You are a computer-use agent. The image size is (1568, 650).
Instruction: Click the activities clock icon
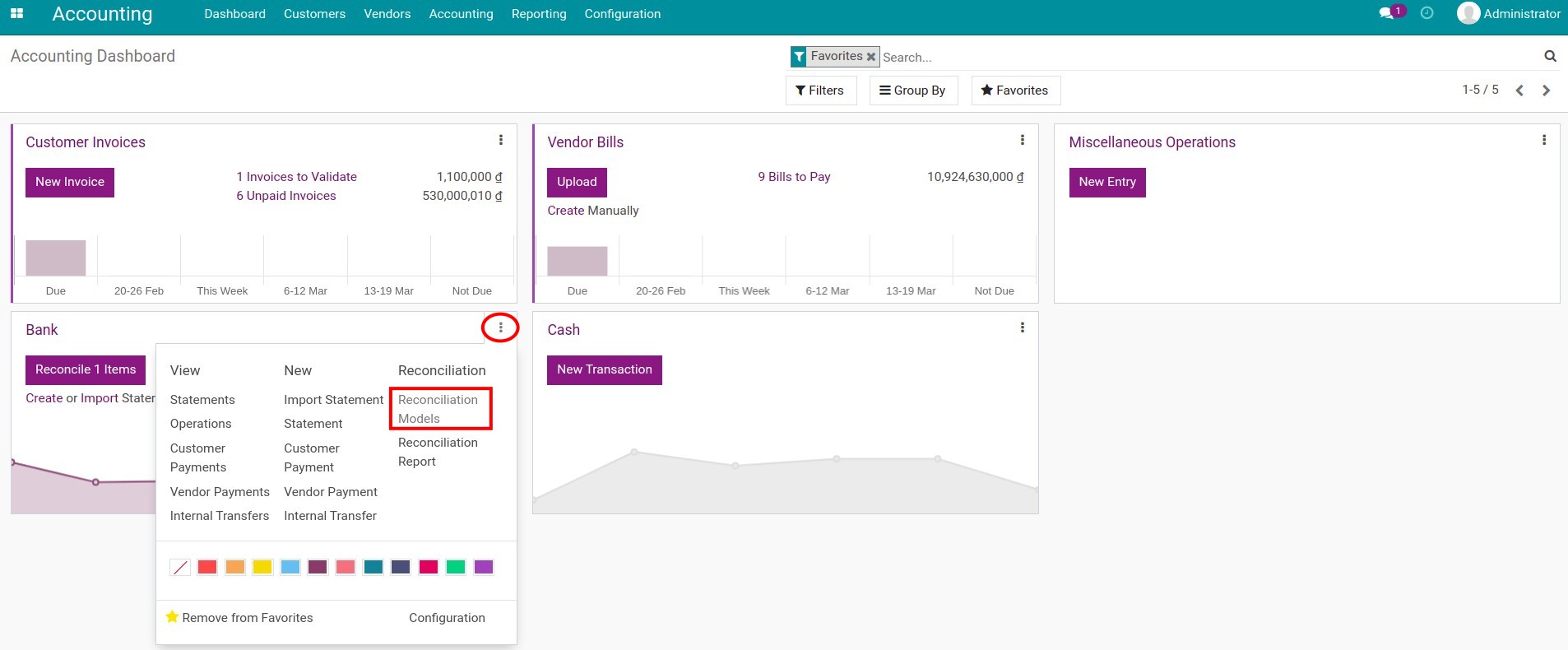1427,13
